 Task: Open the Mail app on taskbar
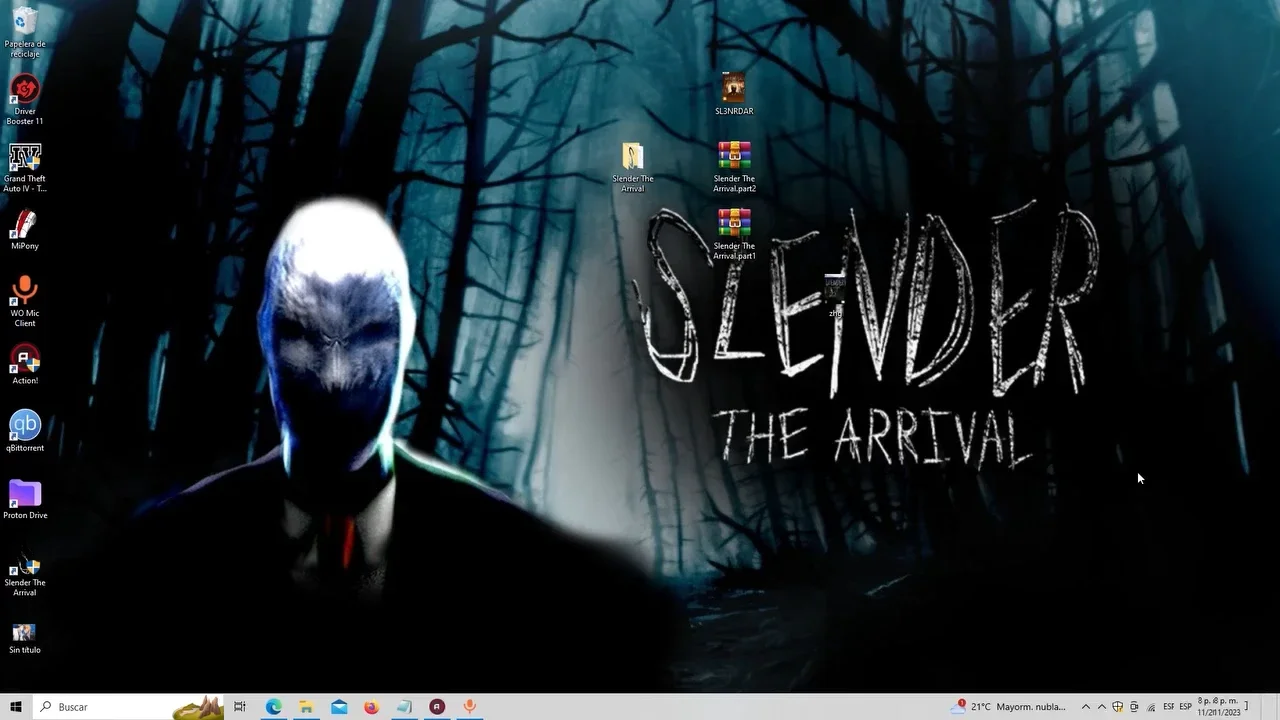(339, 707)
